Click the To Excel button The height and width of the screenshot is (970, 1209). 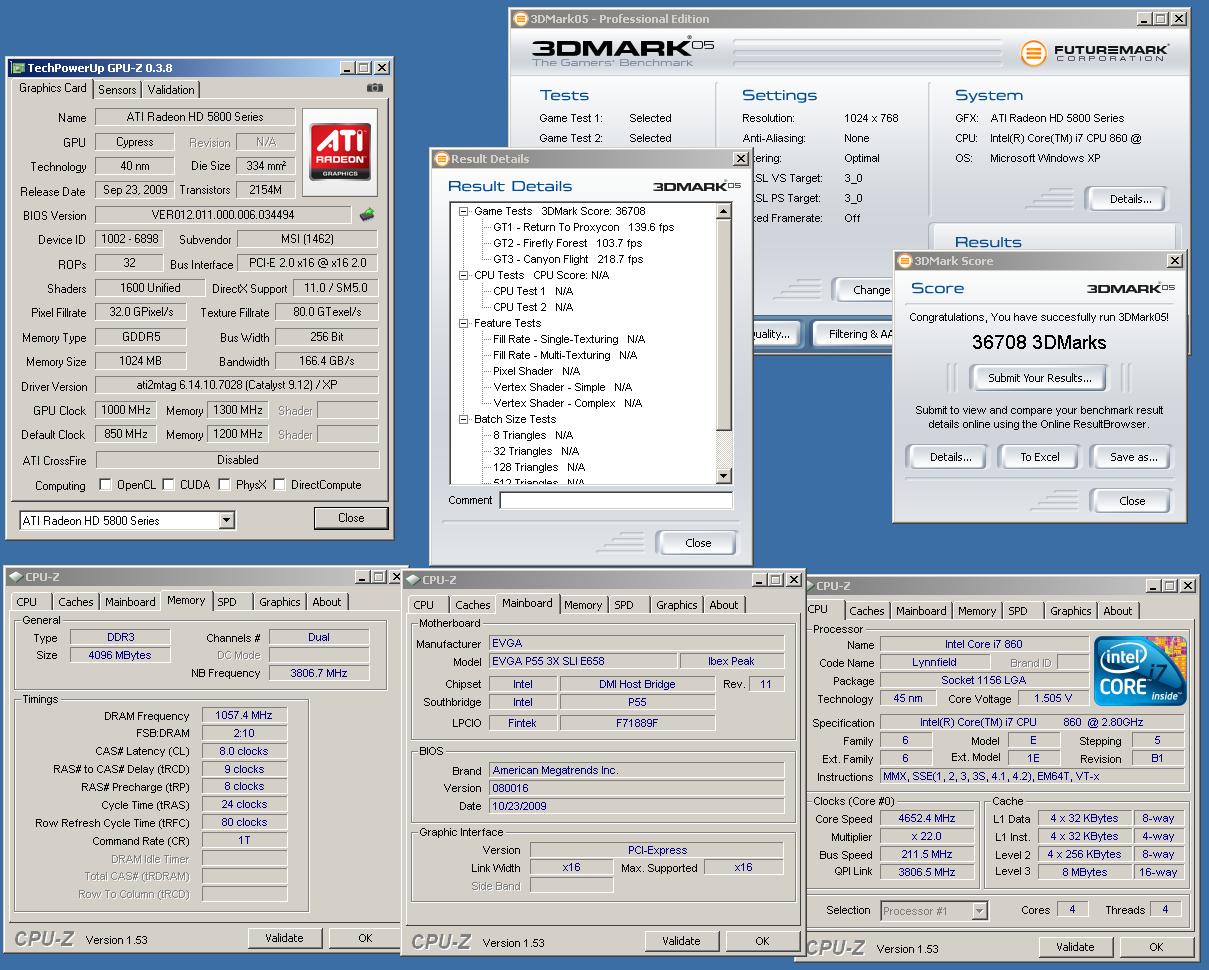click(1040, 457)
